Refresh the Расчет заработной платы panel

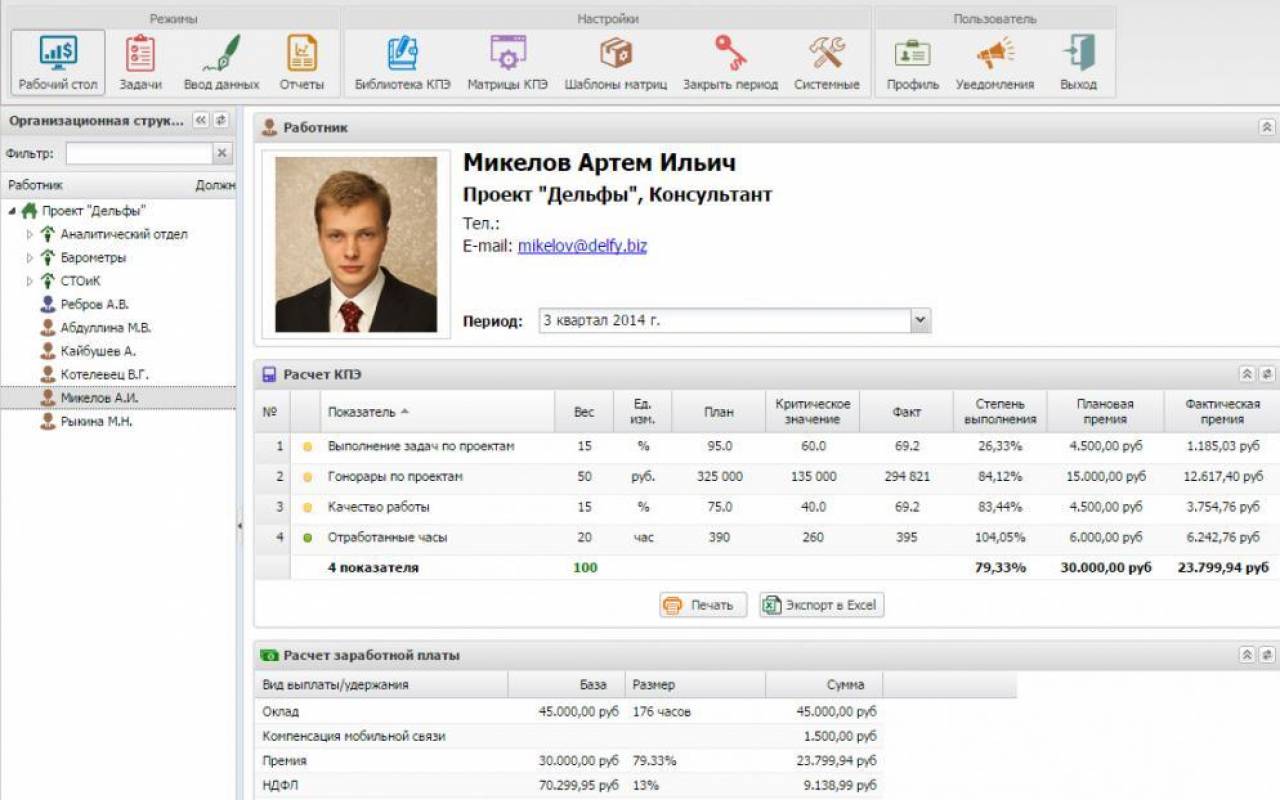click(x=1267, y=655)
